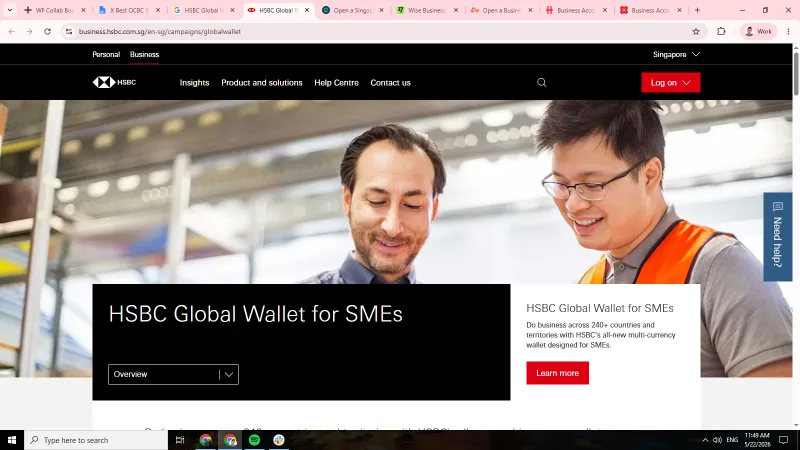Expand the Overview section dropdown
The height and width of the screenshot is (450, 800).
point(173,374)
